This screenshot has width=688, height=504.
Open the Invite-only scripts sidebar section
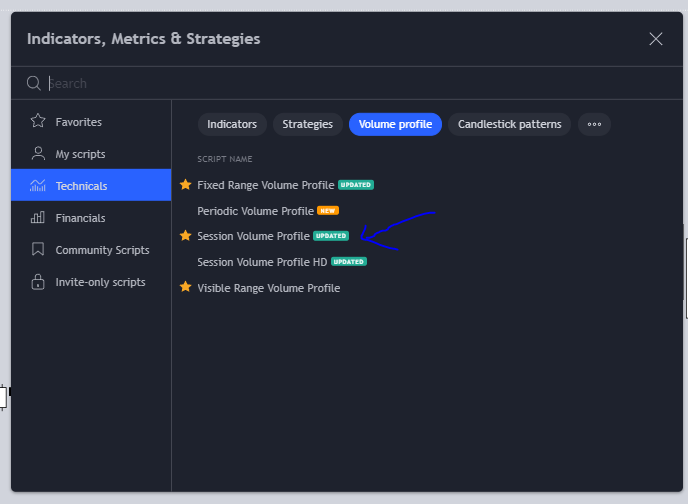pos(91,282)
